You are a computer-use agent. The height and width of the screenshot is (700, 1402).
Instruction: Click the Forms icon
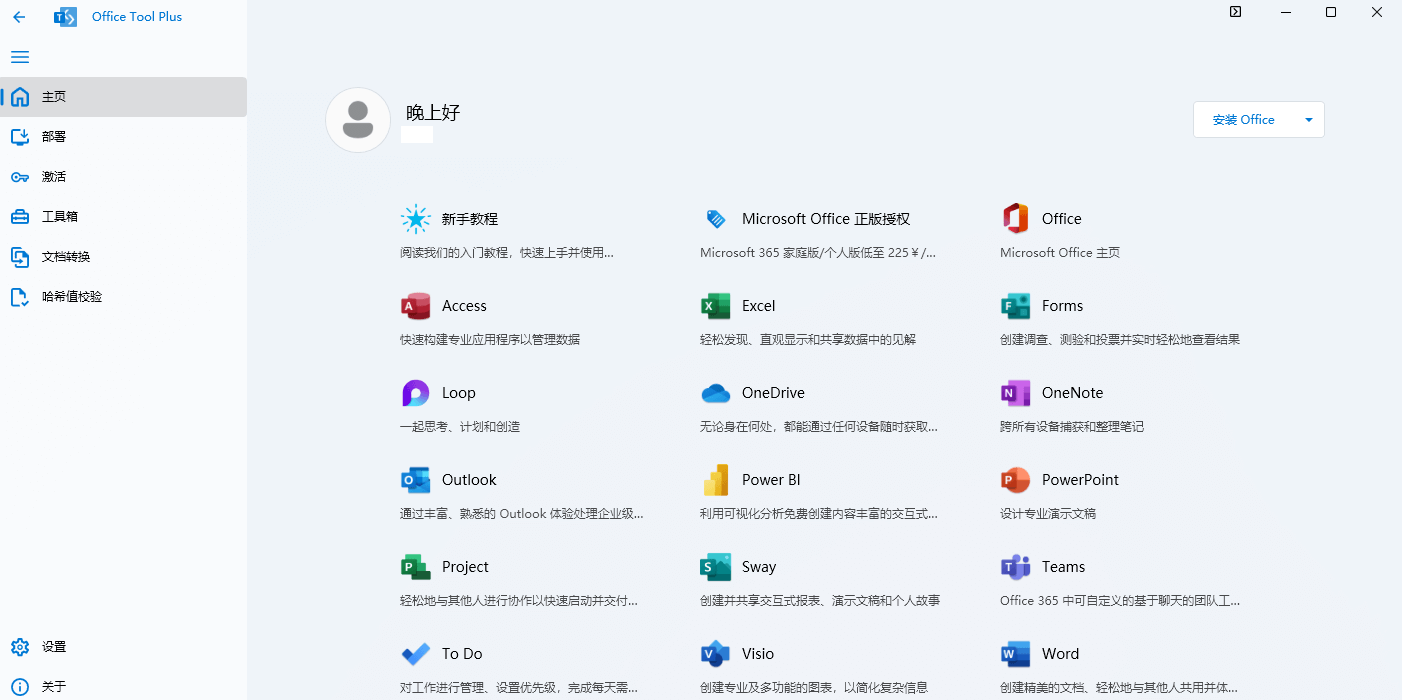pyautogui.click(x=1015, y=306)
